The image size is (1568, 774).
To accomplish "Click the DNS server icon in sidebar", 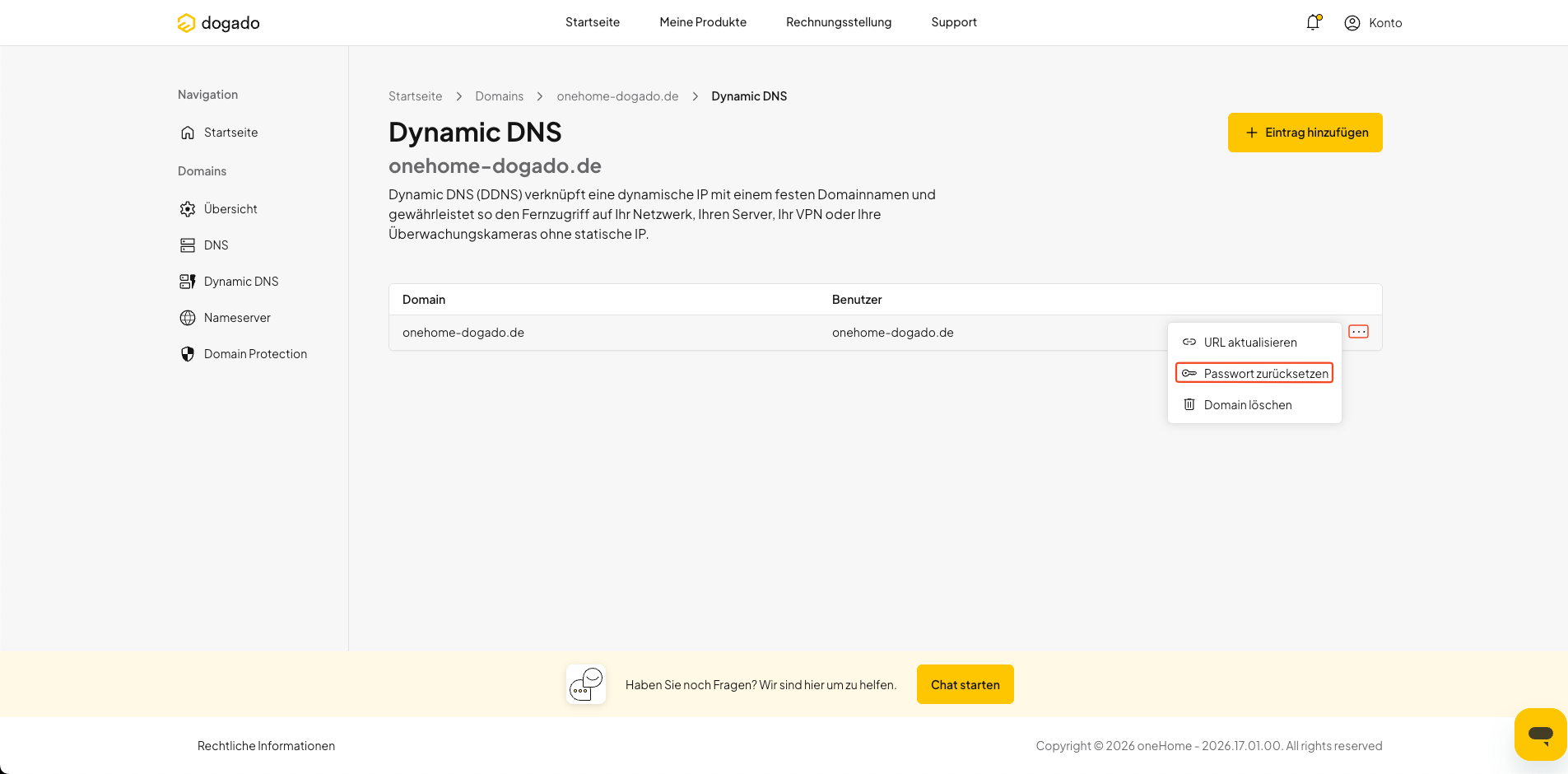I will click(188, 245).
